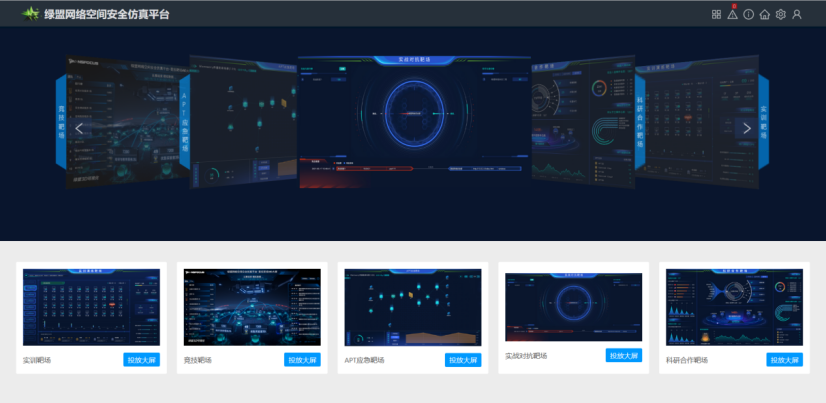826x403 pixels.
Task: Click 投放大屏 button for APT应急靶场
Action: (463, 360)
